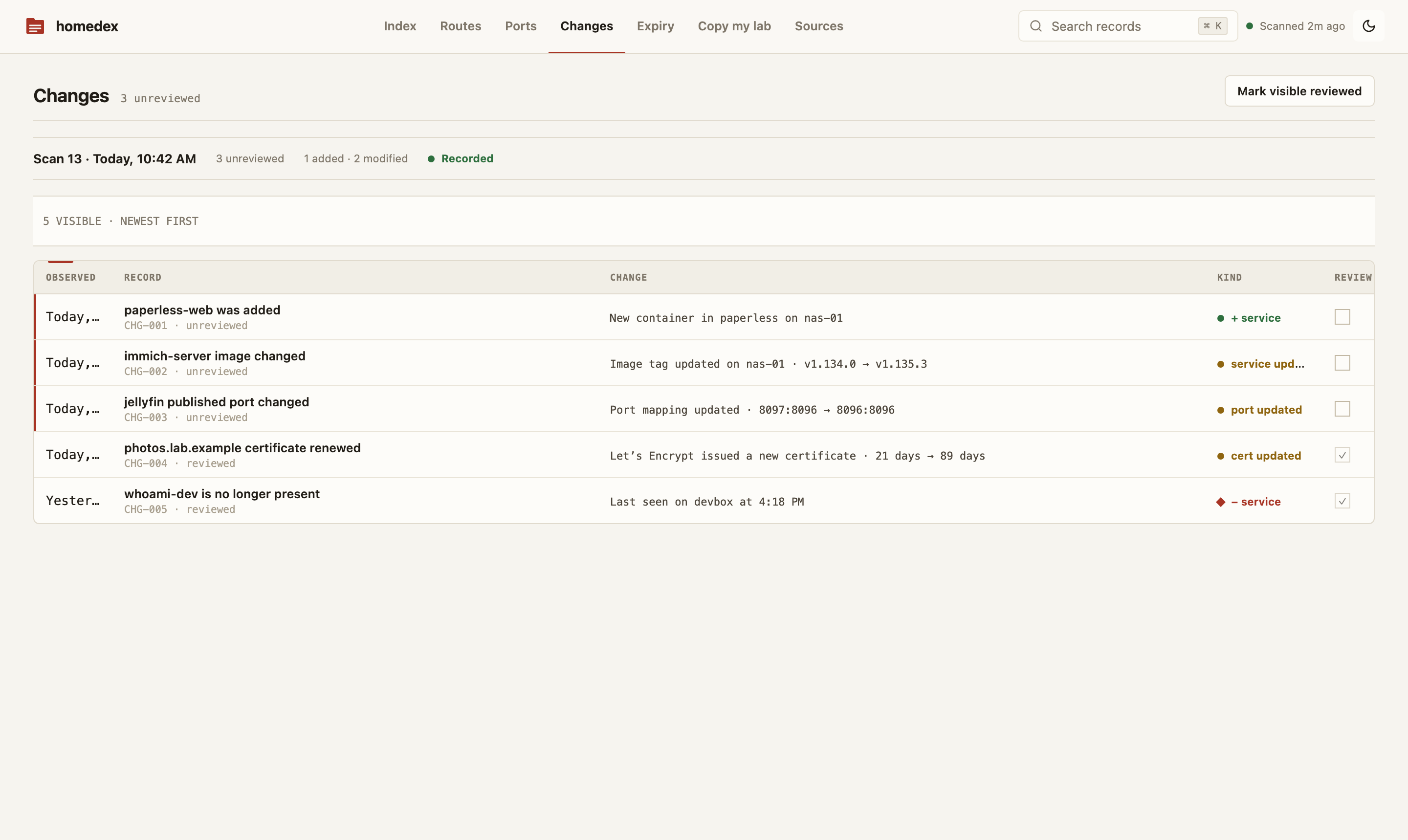Screen dimensions: 1408x840
Task: Click the ⌘ K shortcut badge
Action: tap(1212, 26)
